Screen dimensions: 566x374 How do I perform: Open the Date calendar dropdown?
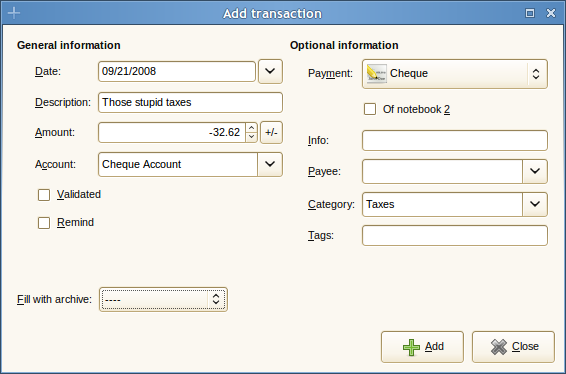270,71
